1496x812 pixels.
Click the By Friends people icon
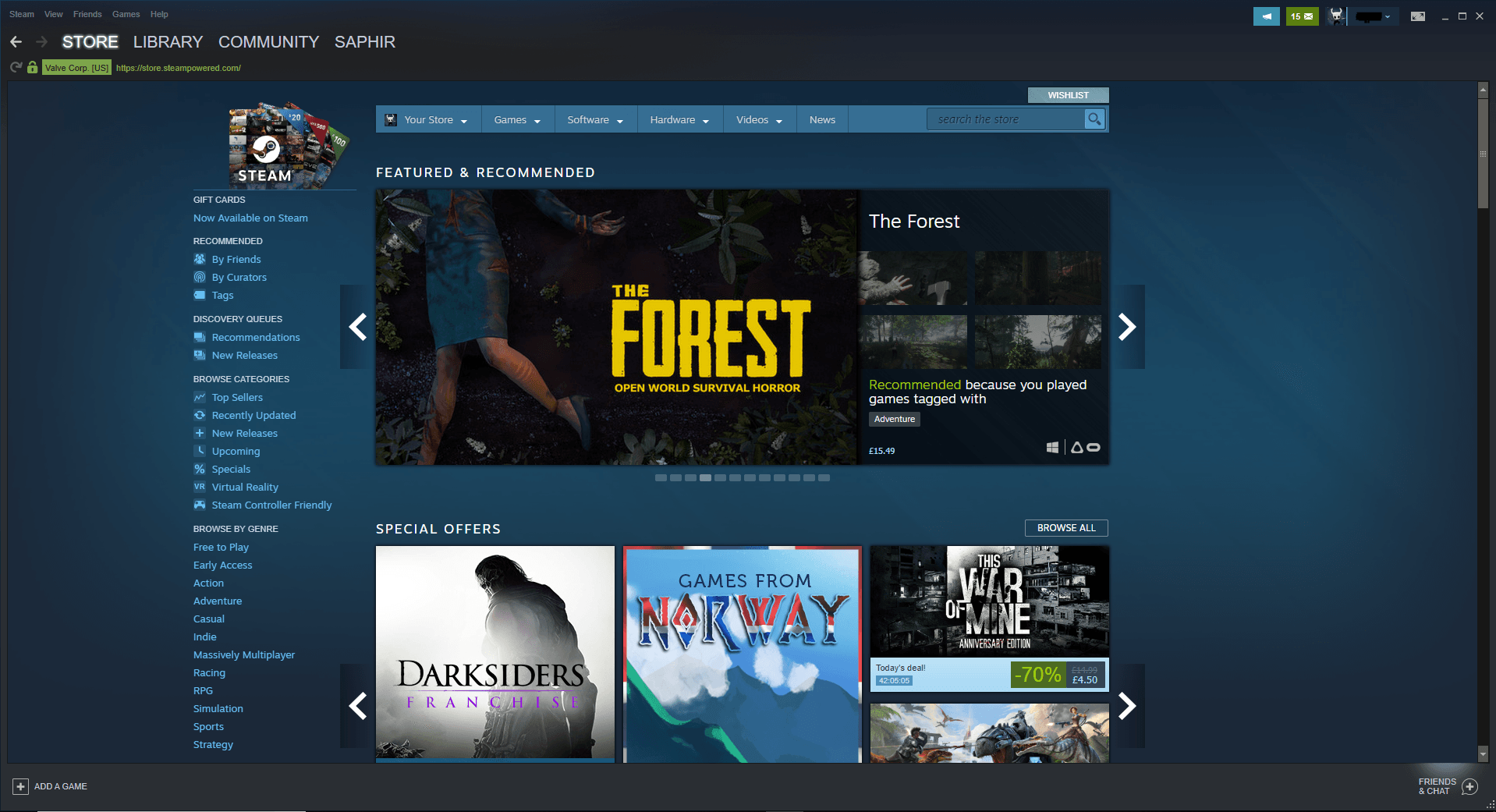click(x=200, y=259)
